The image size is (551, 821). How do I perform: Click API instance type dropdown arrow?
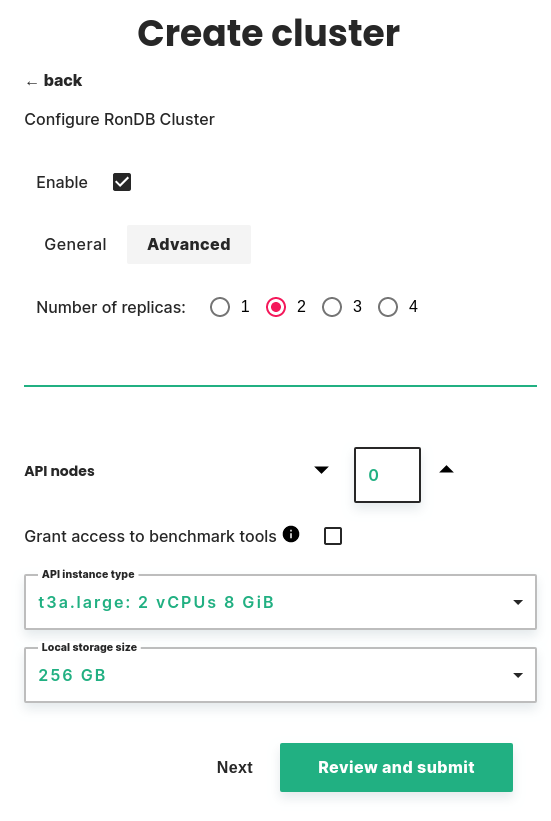click(x=518, y=603)
